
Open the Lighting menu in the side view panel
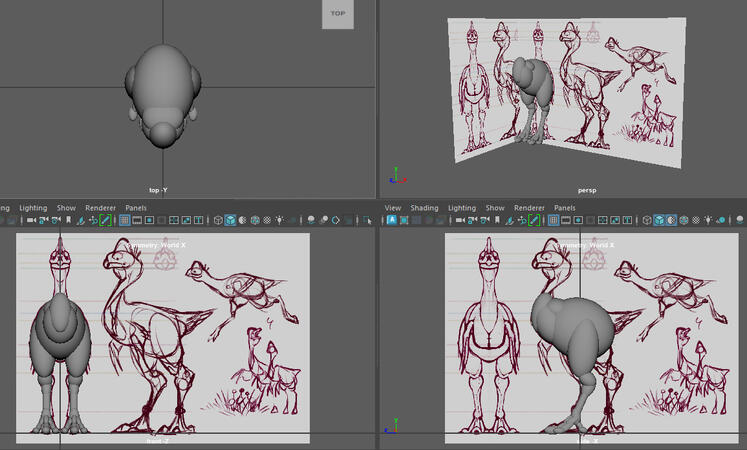click(x=461, y=208)
